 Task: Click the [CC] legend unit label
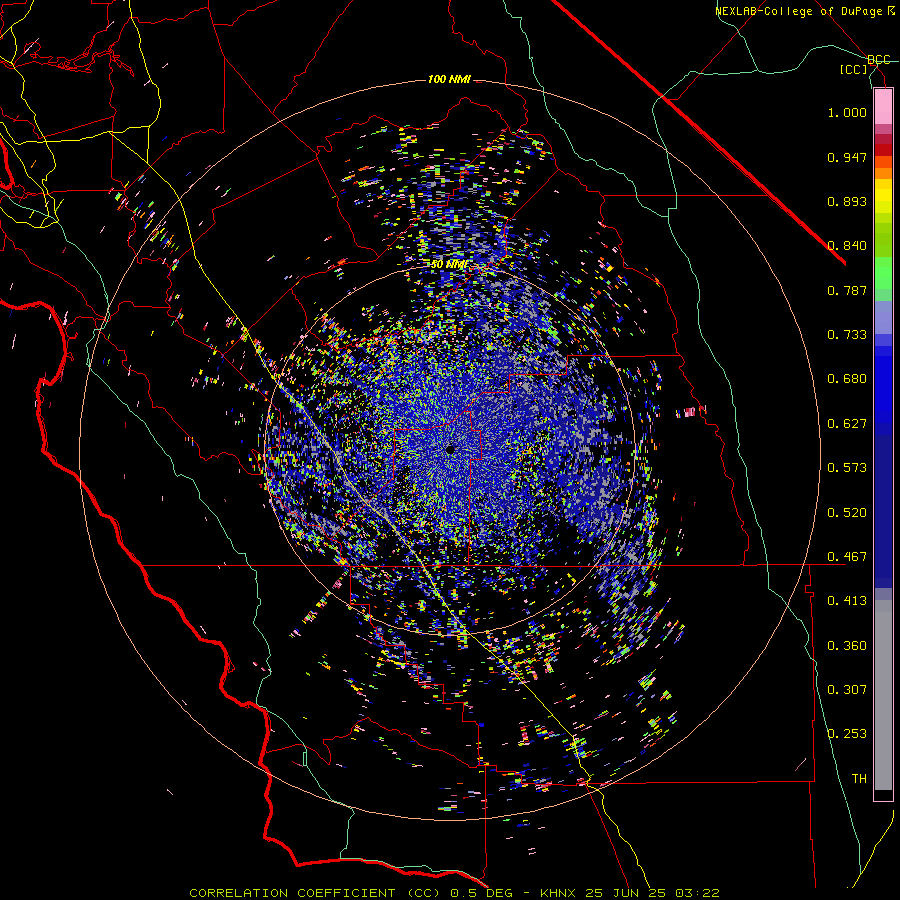[854, 69]
